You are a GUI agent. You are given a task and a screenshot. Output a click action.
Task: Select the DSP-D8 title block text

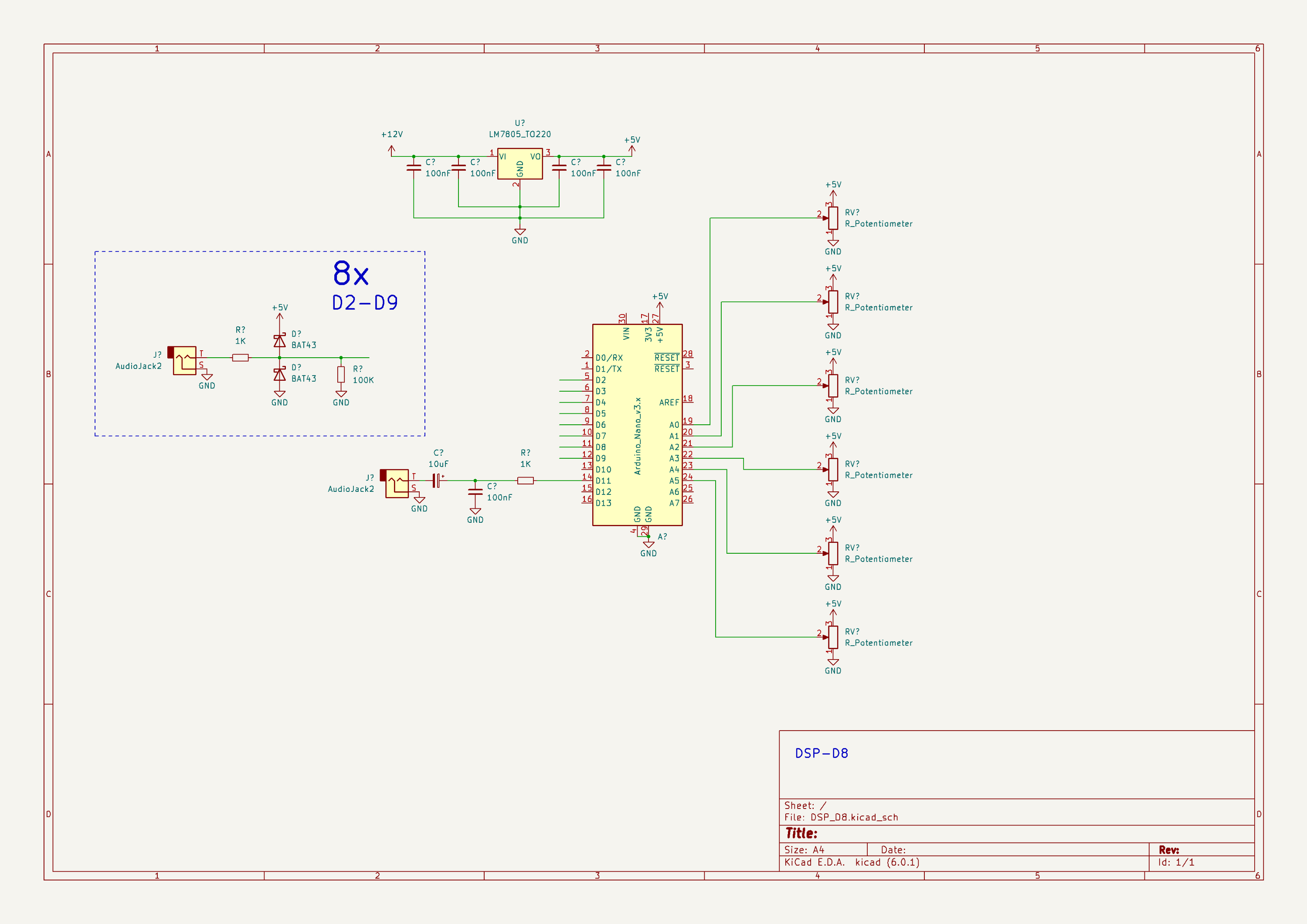[821, 753]
